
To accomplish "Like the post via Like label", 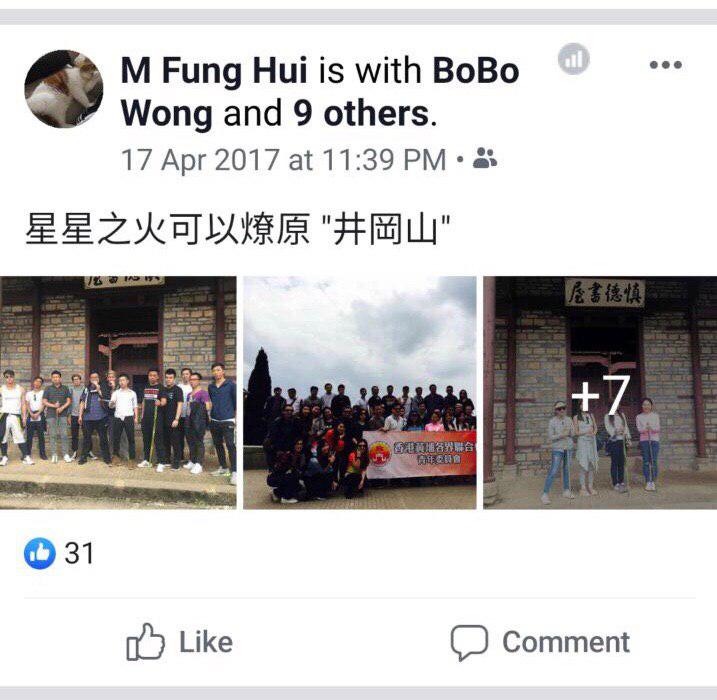I will (206, 642).
